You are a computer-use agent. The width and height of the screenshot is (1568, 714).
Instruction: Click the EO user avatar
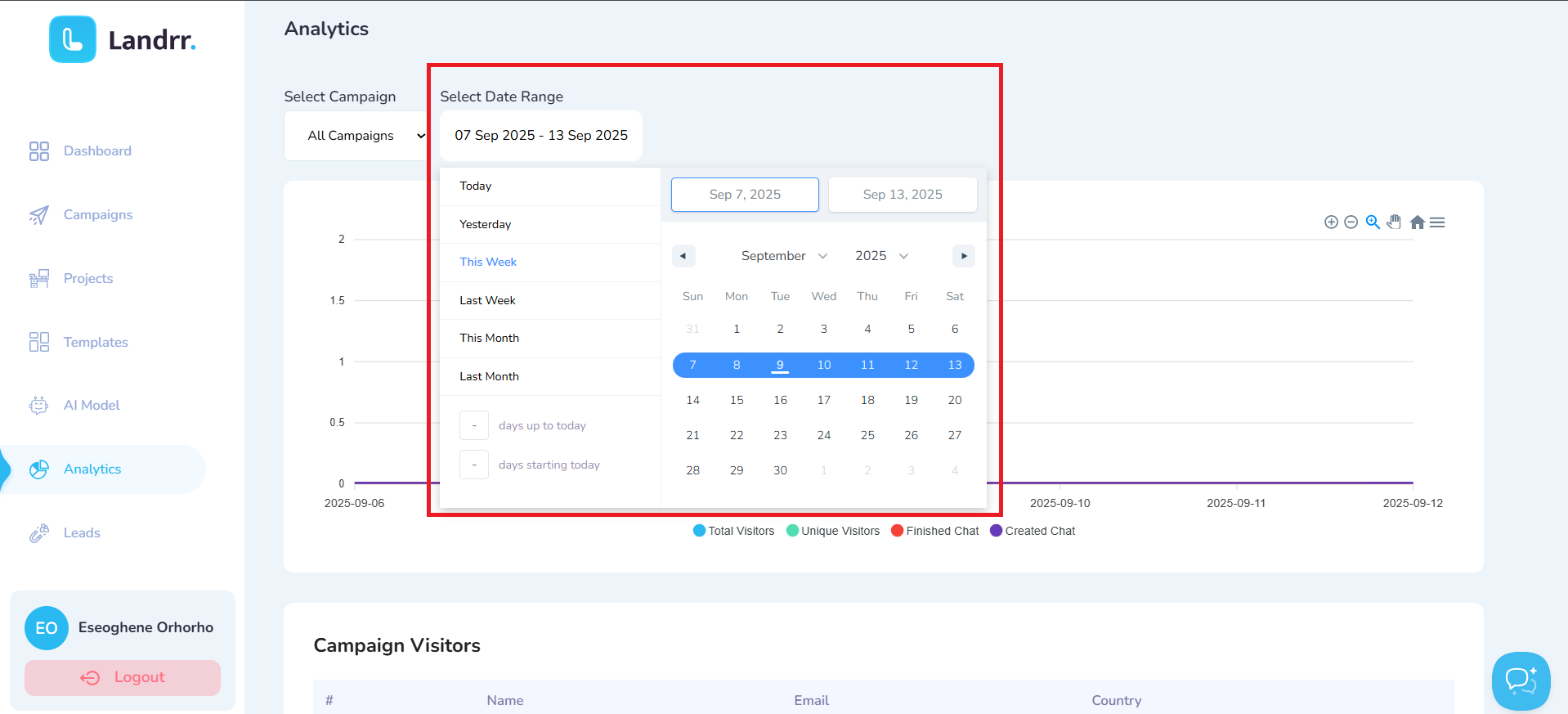47,628
